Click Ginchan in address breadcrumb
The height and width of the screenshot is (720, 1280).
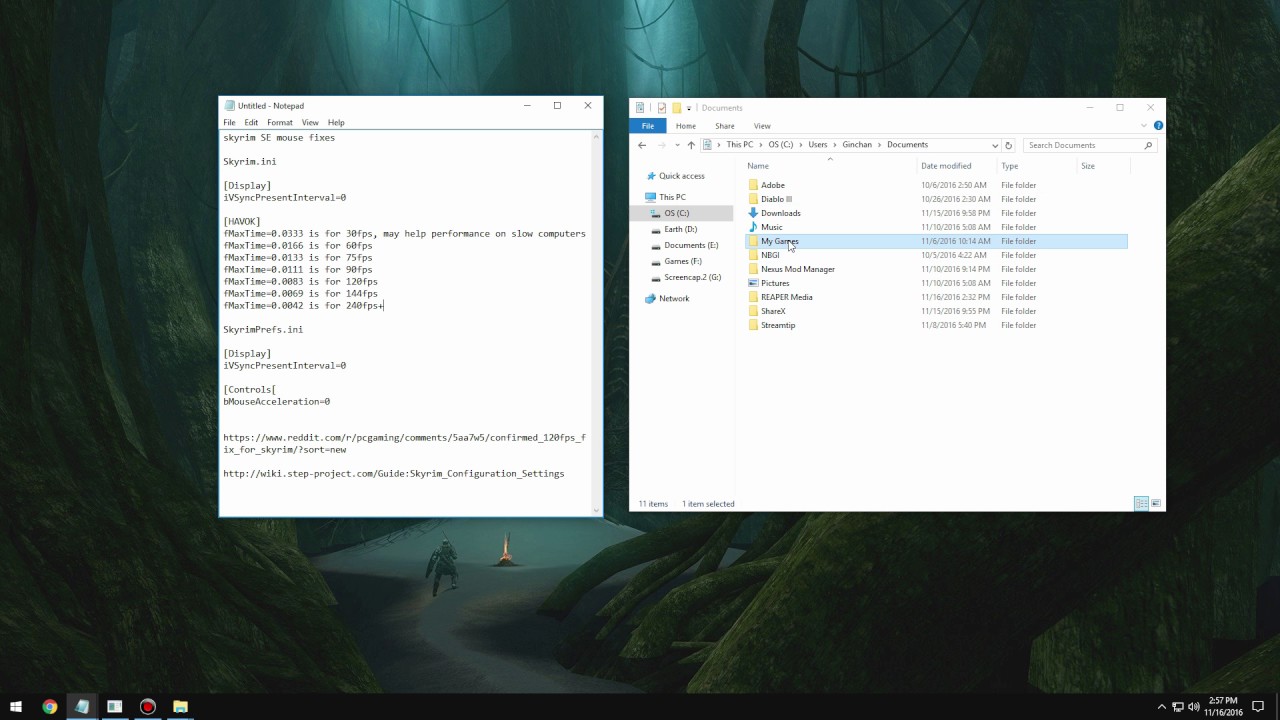click(857, 145)
